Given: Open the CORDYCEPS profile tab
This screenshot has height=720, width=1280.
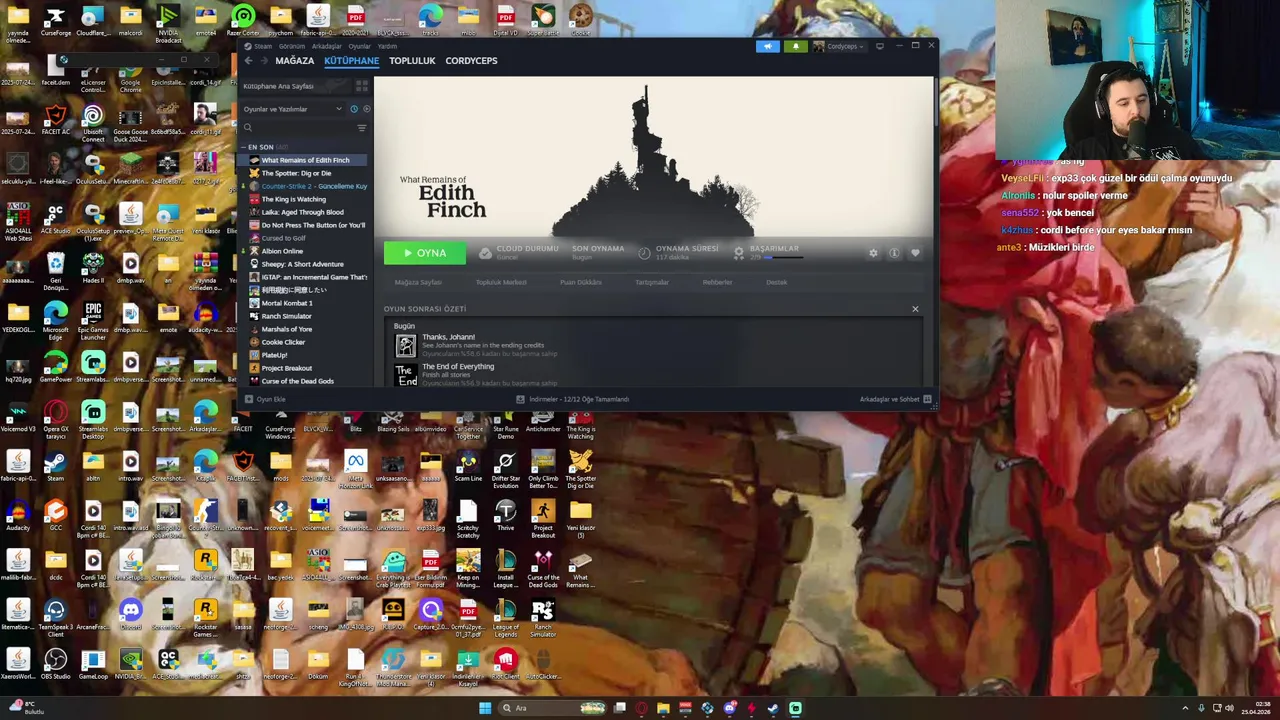Looking at the screenshot, I should click(471, 61).
